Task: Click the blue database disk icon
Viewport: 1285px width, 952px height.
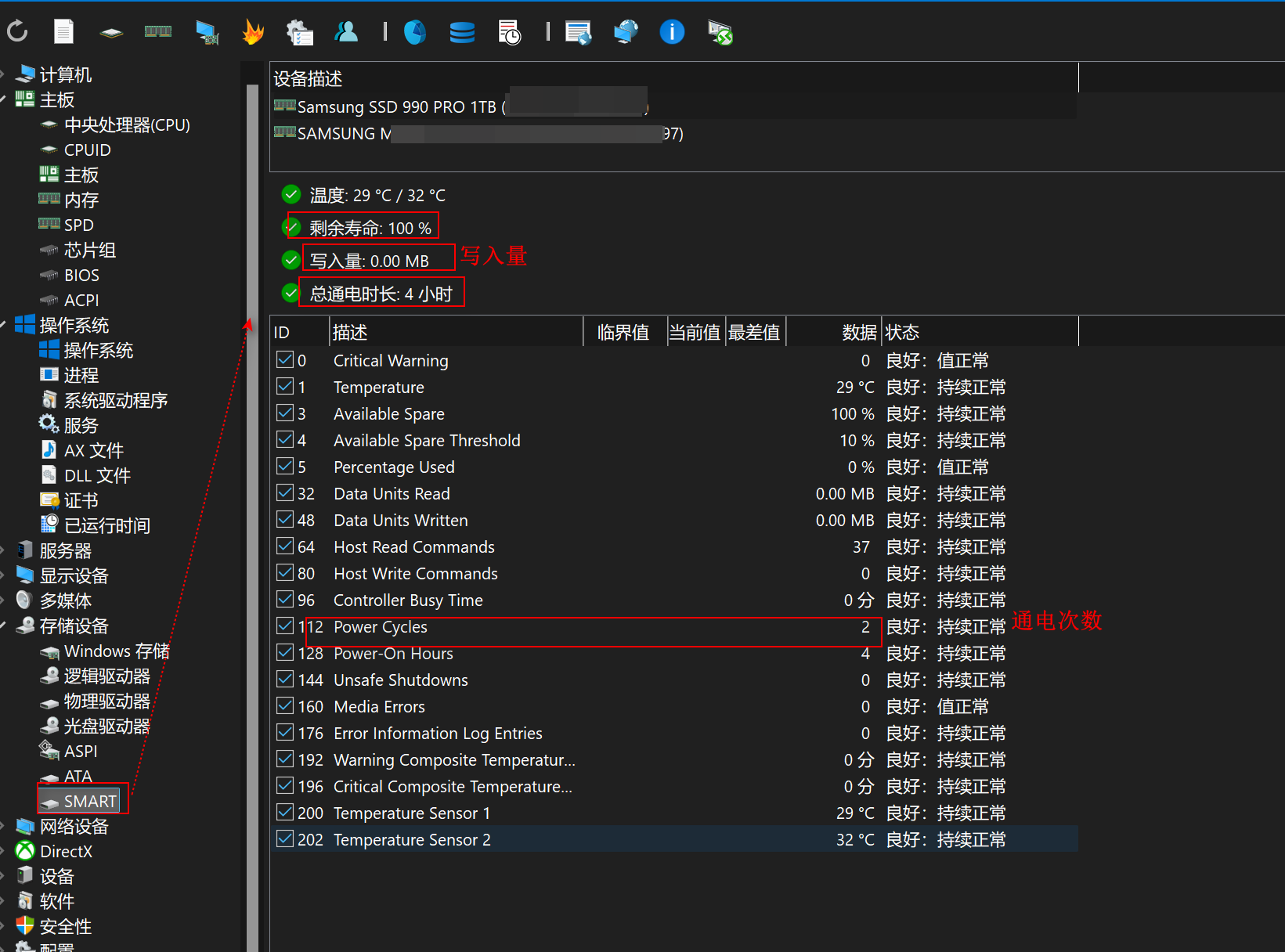Action: [462, 32]
